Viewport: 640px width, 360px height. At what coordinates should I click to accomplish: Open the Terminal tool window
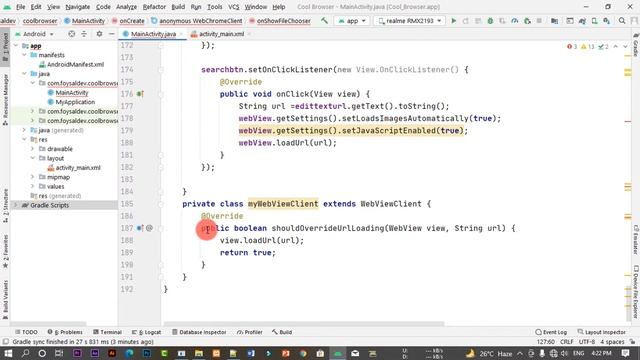107,332
